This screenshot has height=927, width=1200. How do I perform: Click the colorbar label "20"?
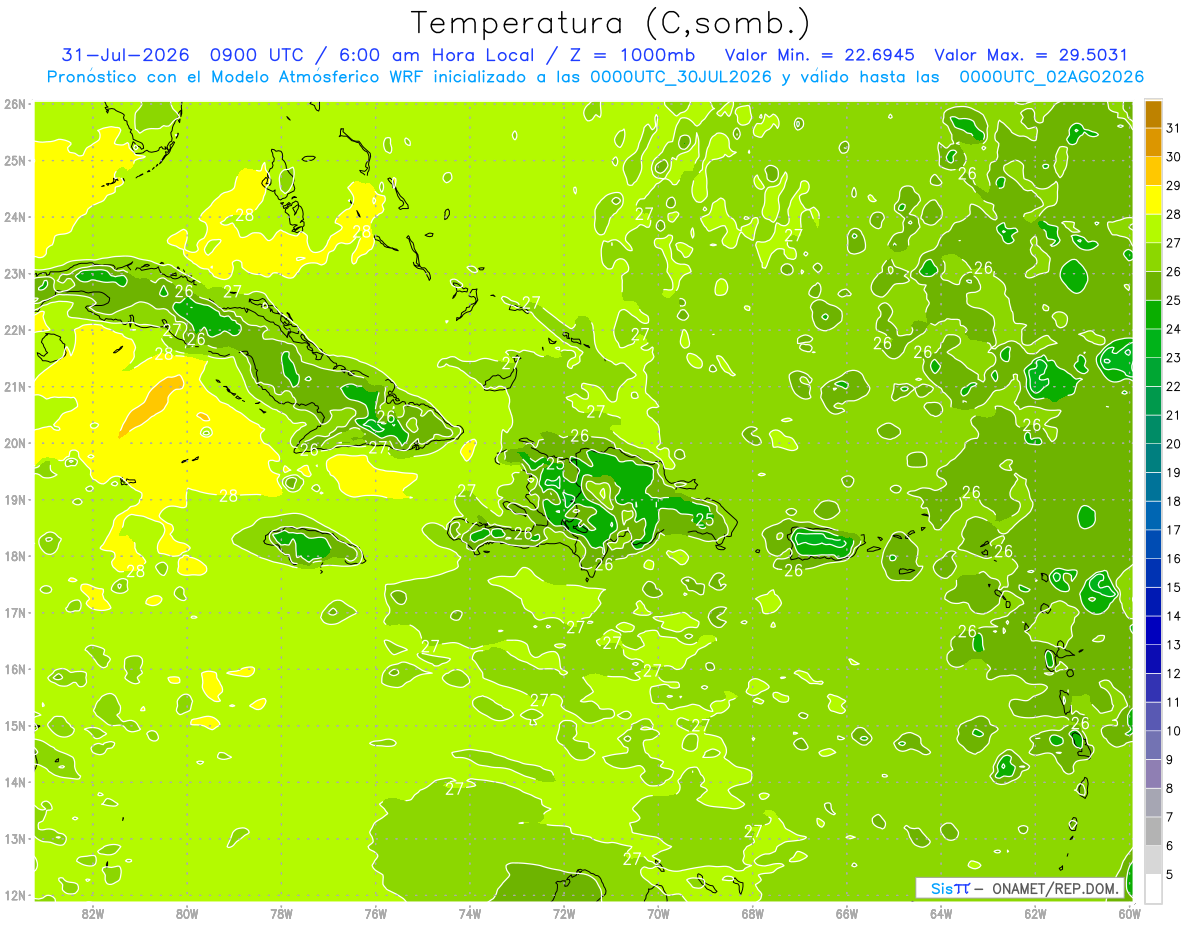click(x=1174, y=444)
